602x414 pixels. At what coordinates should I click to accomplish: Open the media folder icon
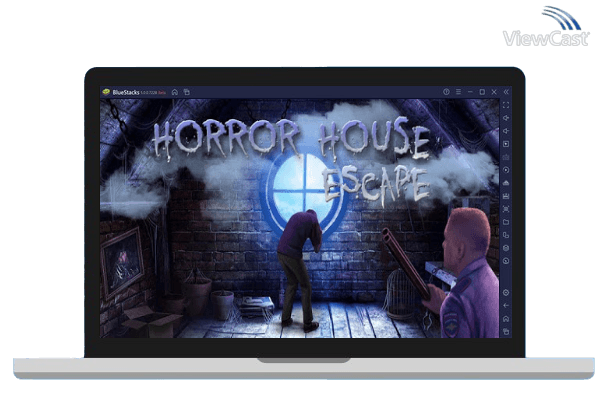click(506, 222)
